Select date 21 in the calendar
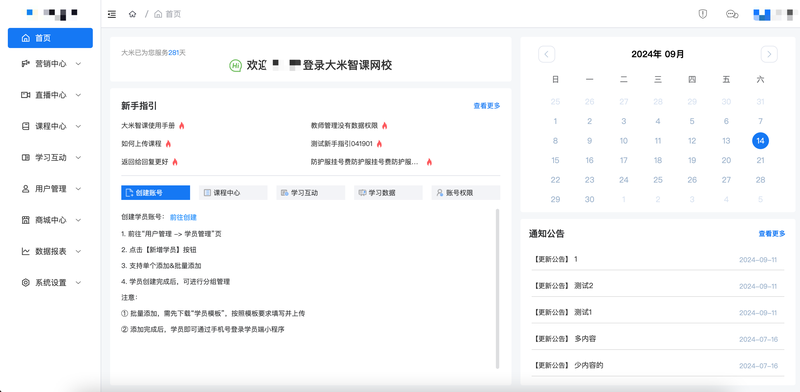Viewport: 800px width, 392px height. click(760, 160)
